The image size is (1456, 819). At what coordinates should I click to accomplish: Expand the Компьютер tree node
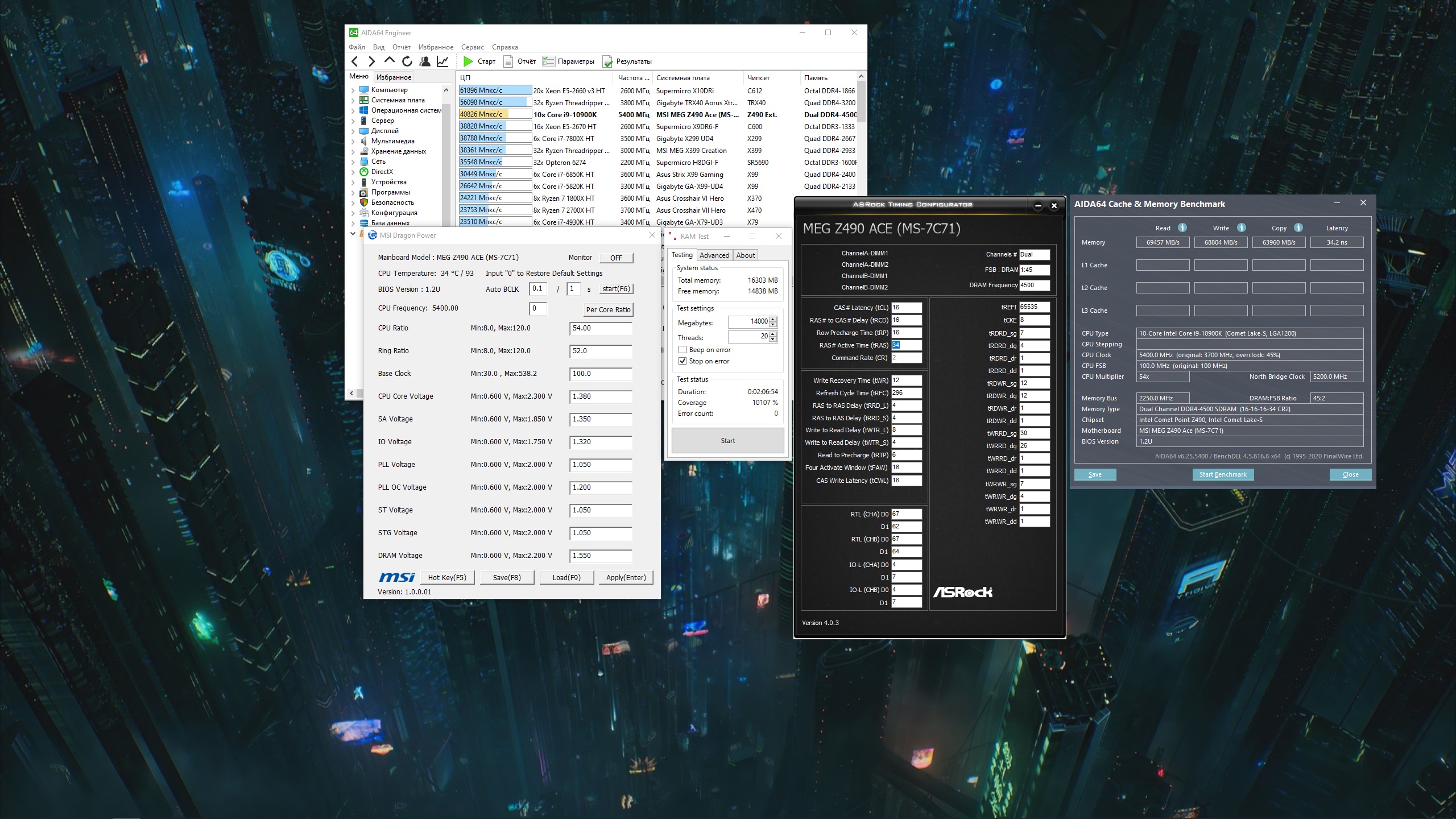click(x=353, y=90)
